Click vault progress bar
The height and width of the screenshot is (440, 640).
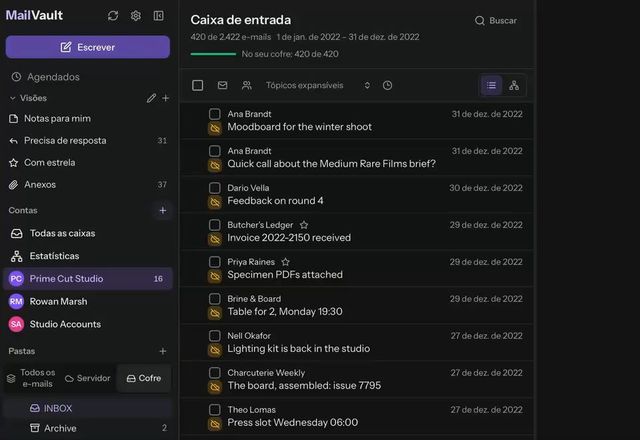pos(213,54)
